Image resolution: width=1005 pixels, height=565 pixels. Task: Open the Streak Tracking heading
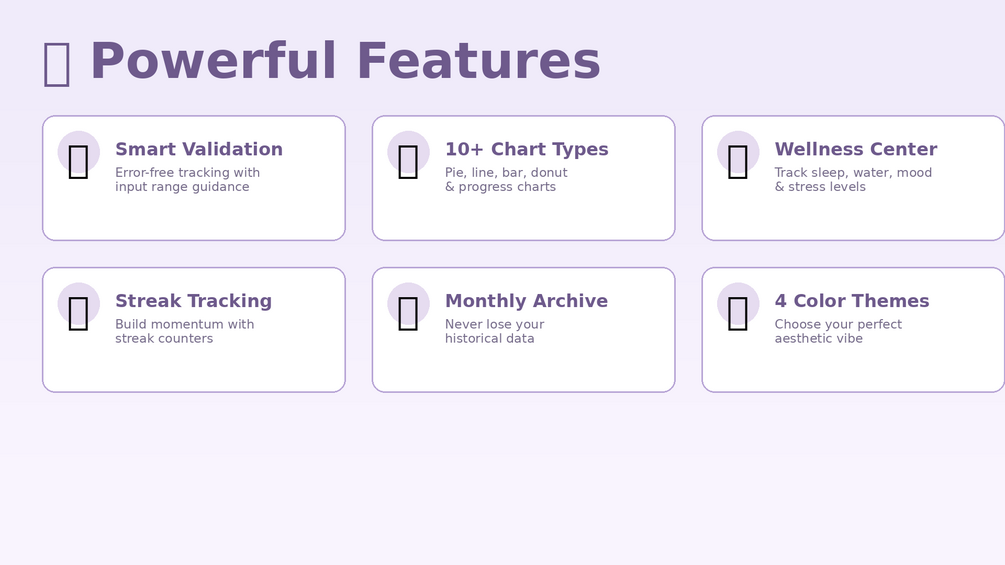[193, 302]
